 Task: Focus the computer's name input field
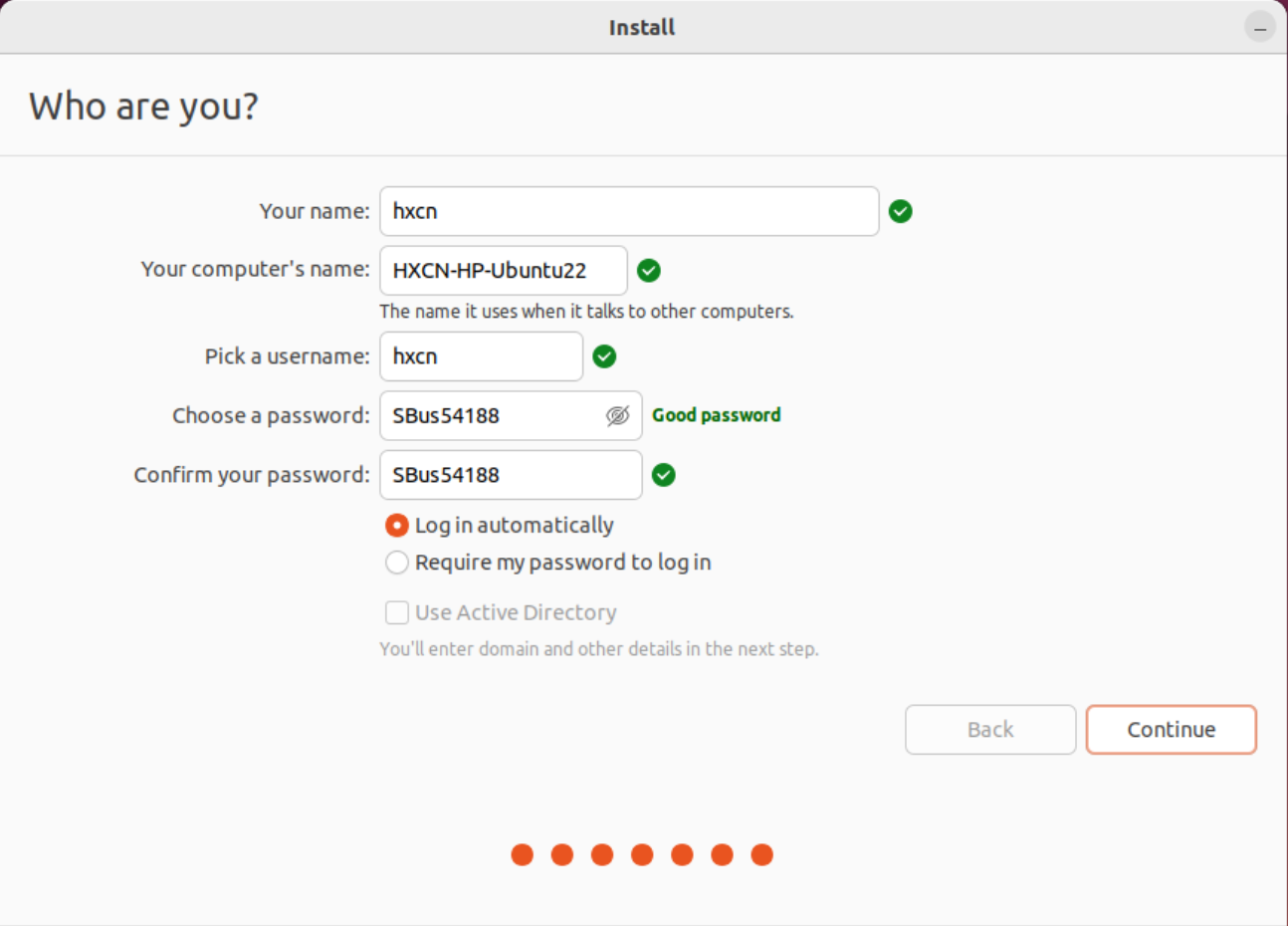pos(503,270)
